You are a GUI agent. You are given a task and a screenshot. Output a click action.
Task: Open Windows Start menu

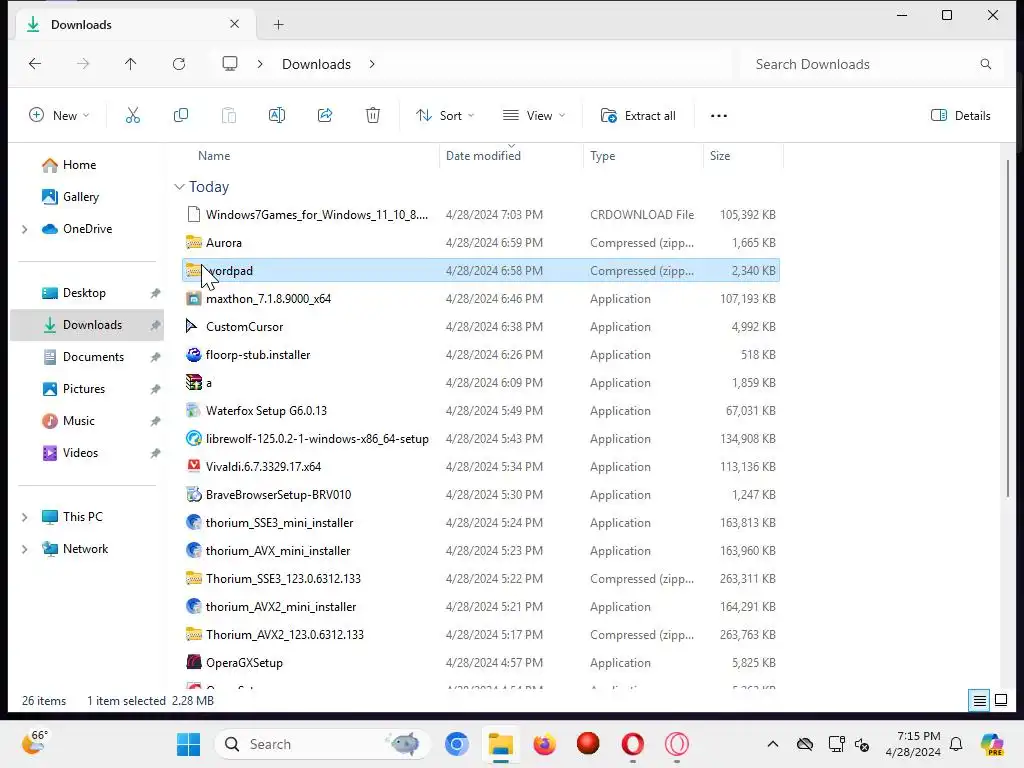[189, 744]
